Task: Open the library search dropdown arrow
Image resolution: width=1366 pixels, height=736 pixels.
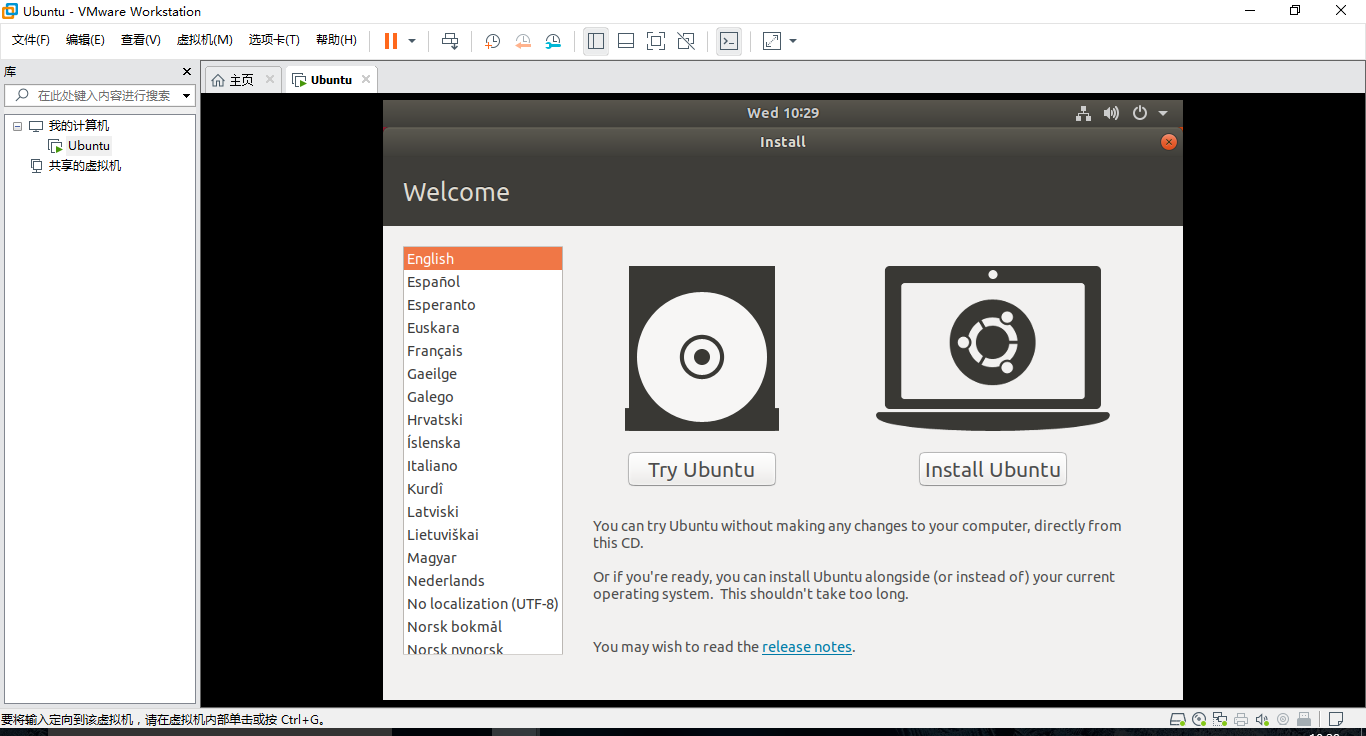Action: coord(187,96)
